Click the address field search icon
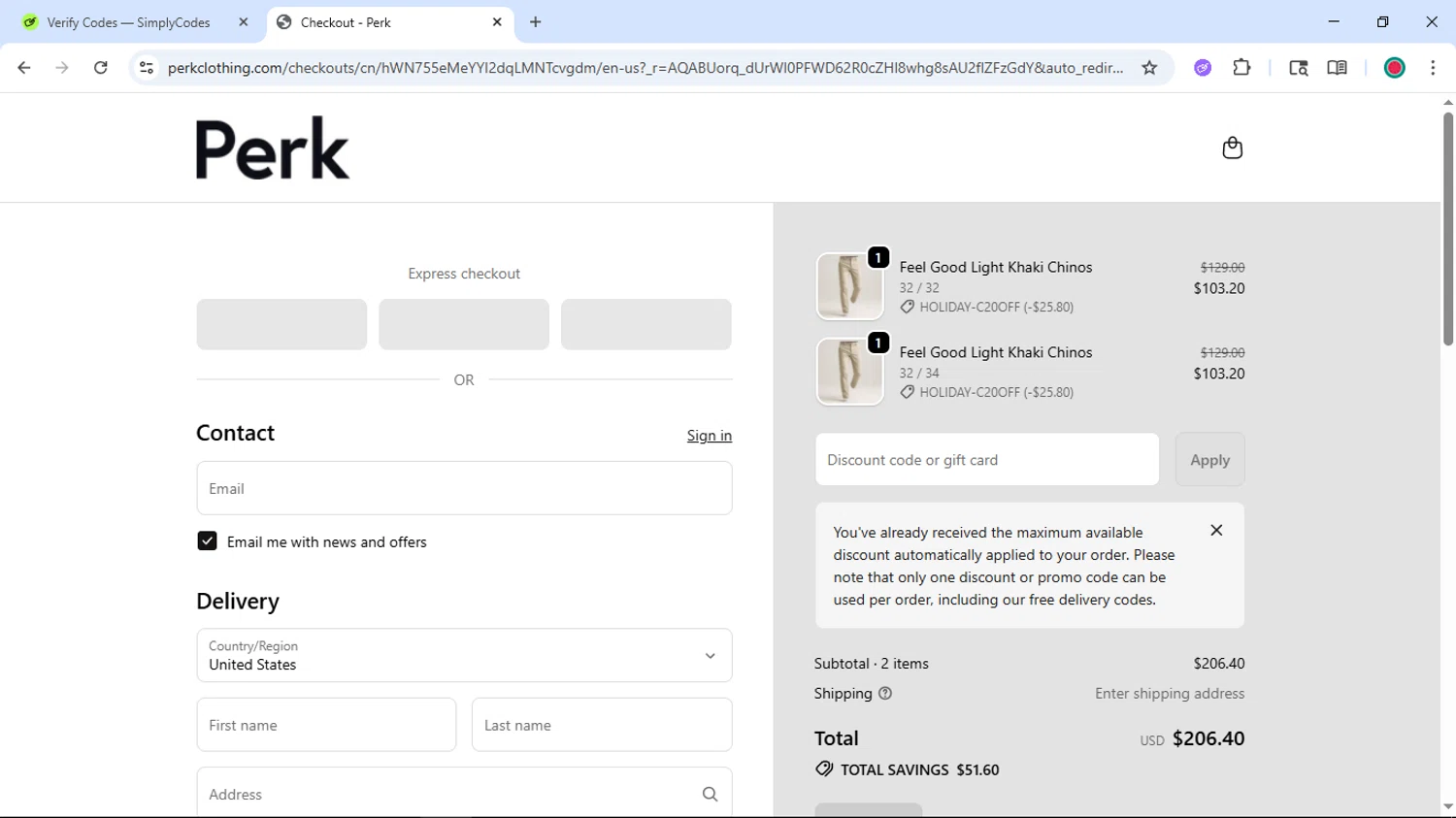1456x818 pixels. (710, 795)
